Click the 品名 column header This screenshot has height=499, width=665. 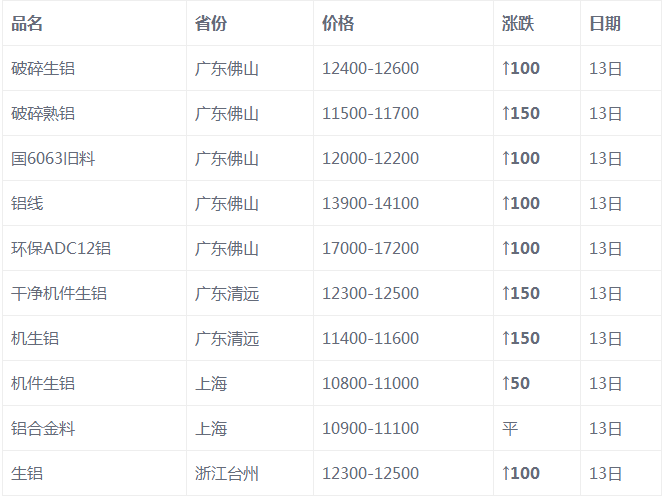click(27, 24)
